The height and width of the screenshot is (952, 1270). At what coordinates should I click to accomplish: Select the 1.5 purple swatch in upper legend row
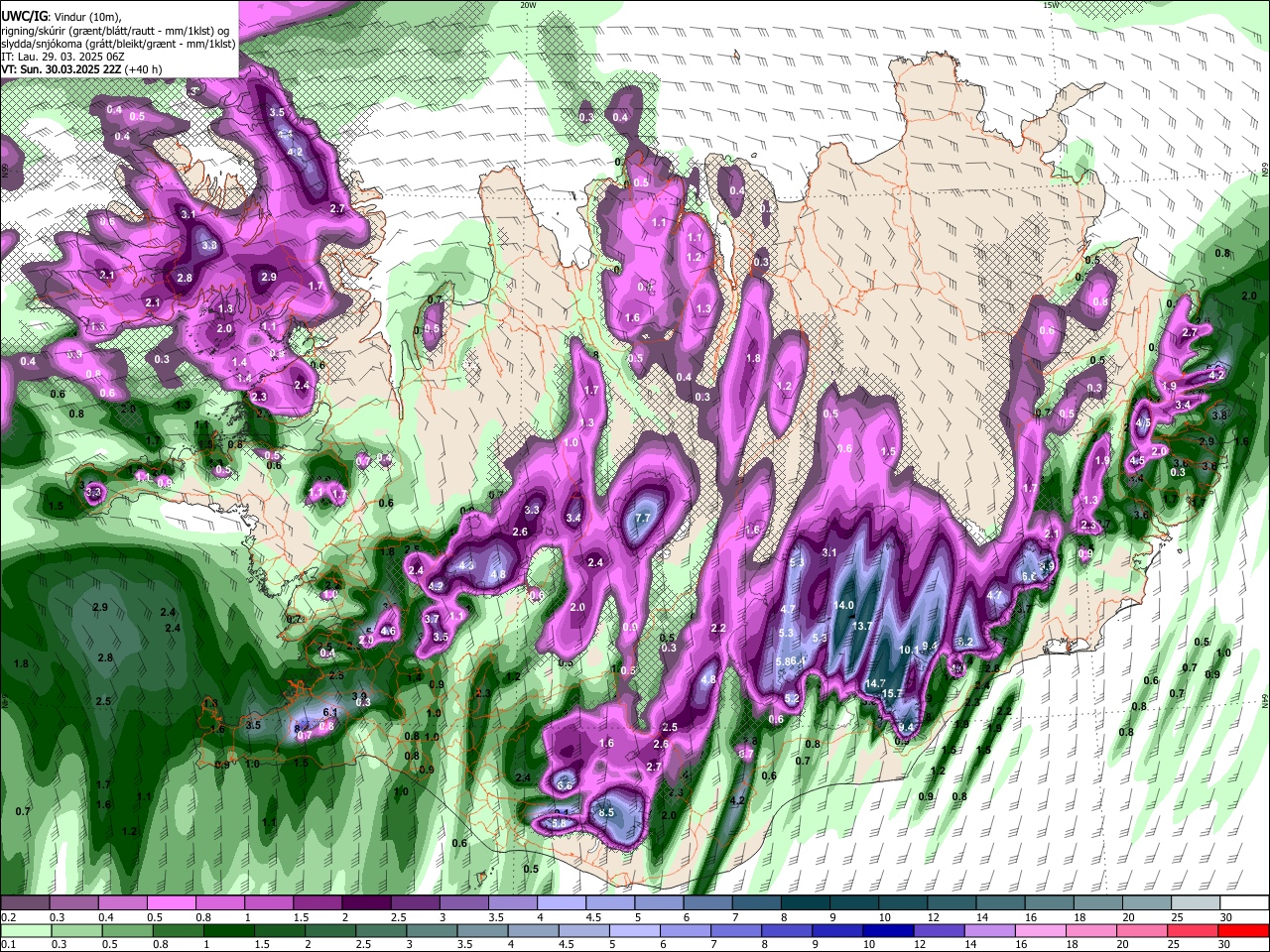317,903
